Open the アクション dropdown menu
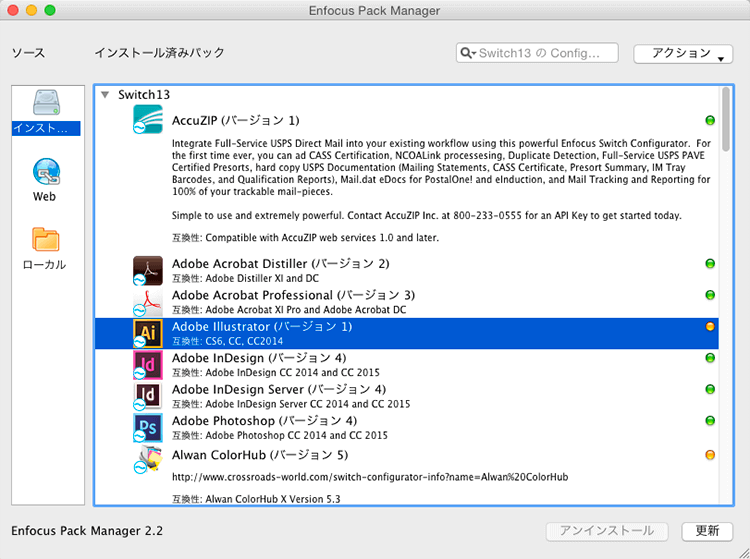The width and height of the screenshot is (750, 559). (682, 53)
